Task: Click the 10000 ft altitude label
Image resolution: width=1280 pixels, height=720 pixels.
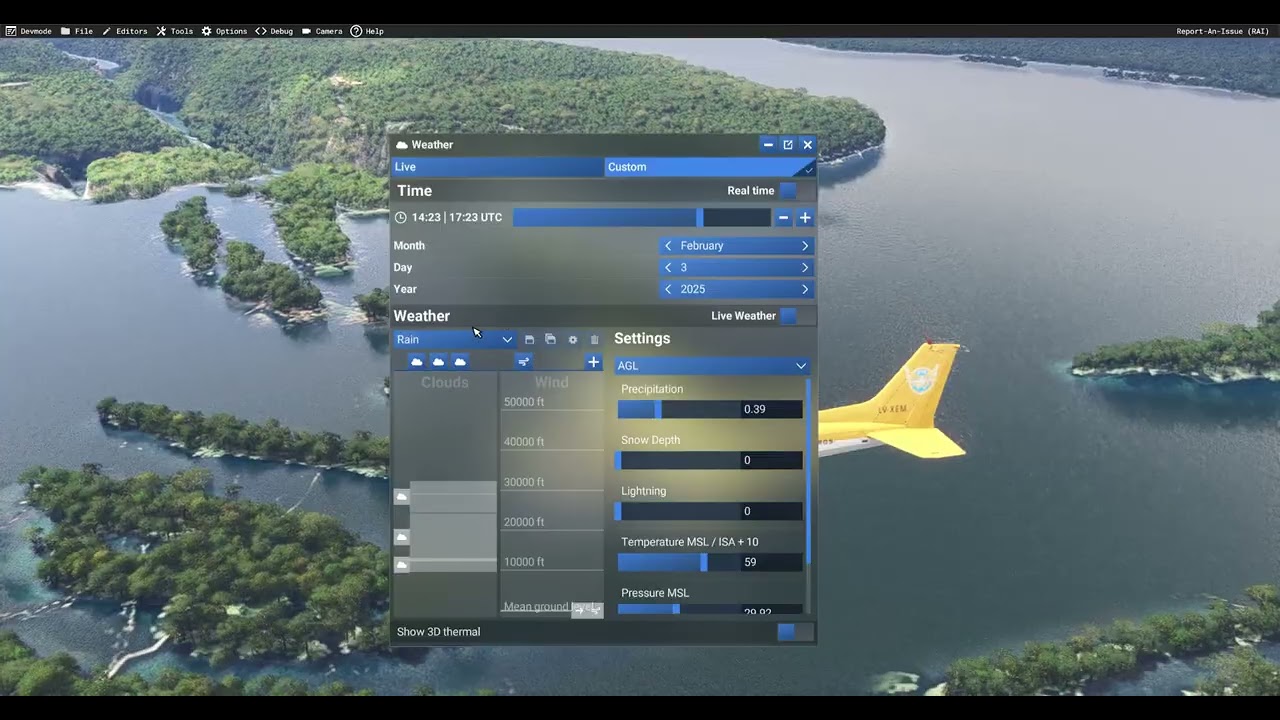Action: coord(524,562)
